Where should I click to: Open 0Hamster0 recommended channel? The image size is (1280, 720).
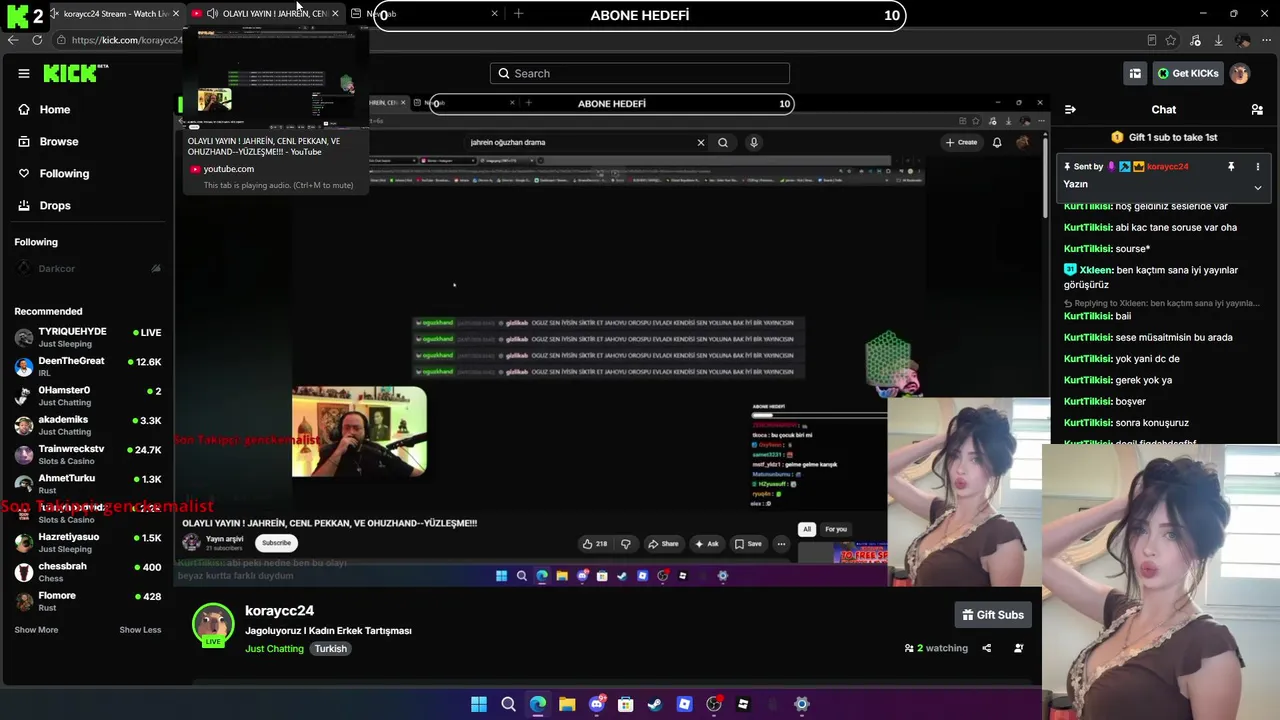tap(88, 396)
